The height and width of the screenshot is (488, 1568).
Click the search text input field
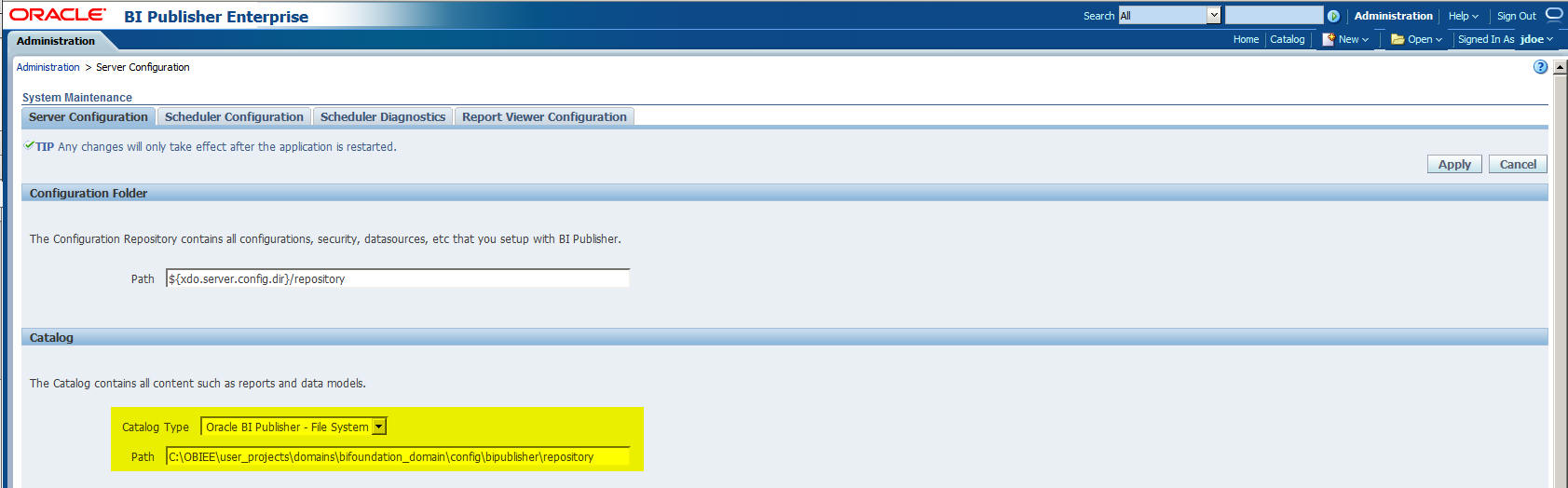pos(1274,15)
